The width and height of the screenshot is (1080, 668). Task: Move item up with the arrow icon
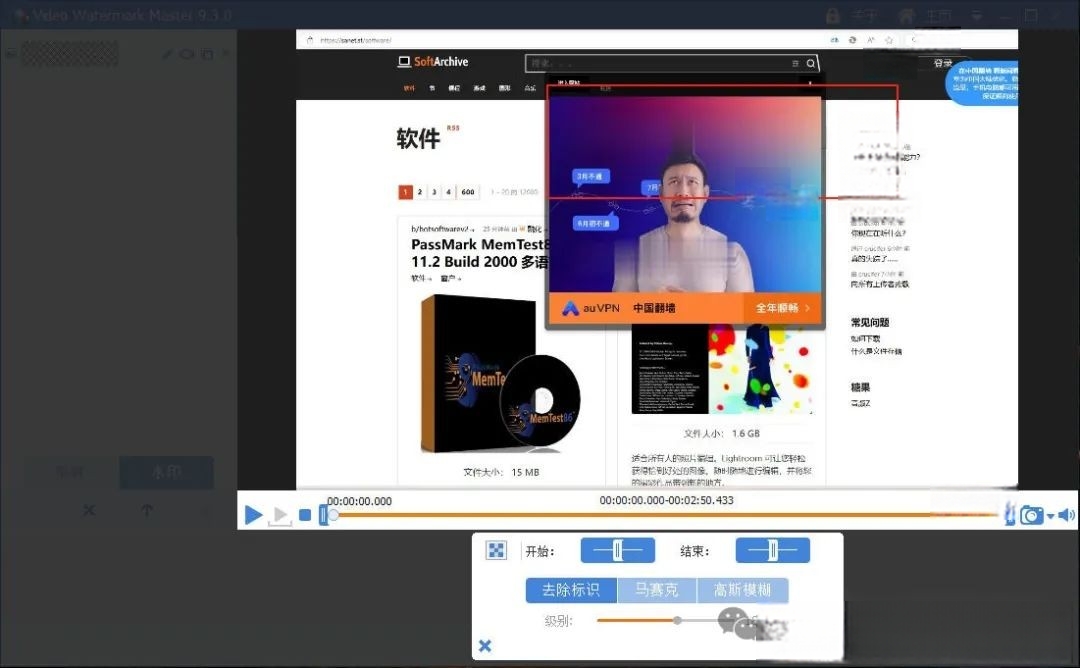(147, 510)
